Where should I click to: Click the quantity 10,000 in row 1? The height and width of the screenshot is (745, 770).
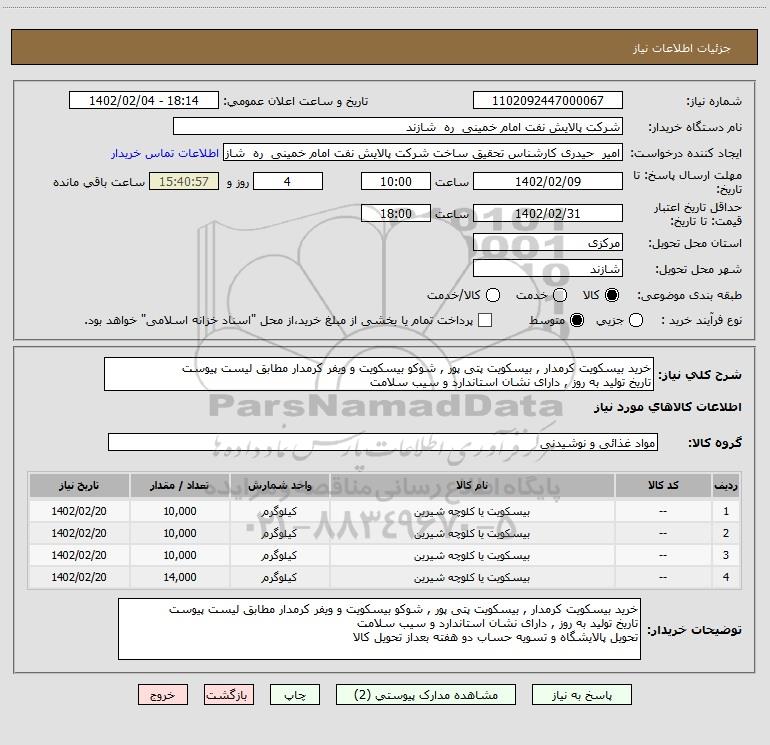click(x=180, y=511)
